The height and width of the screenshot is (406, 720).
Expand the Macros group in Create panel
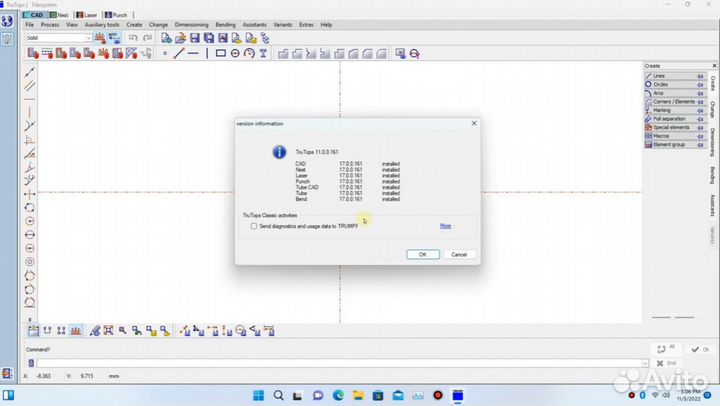tap(675, 136)
